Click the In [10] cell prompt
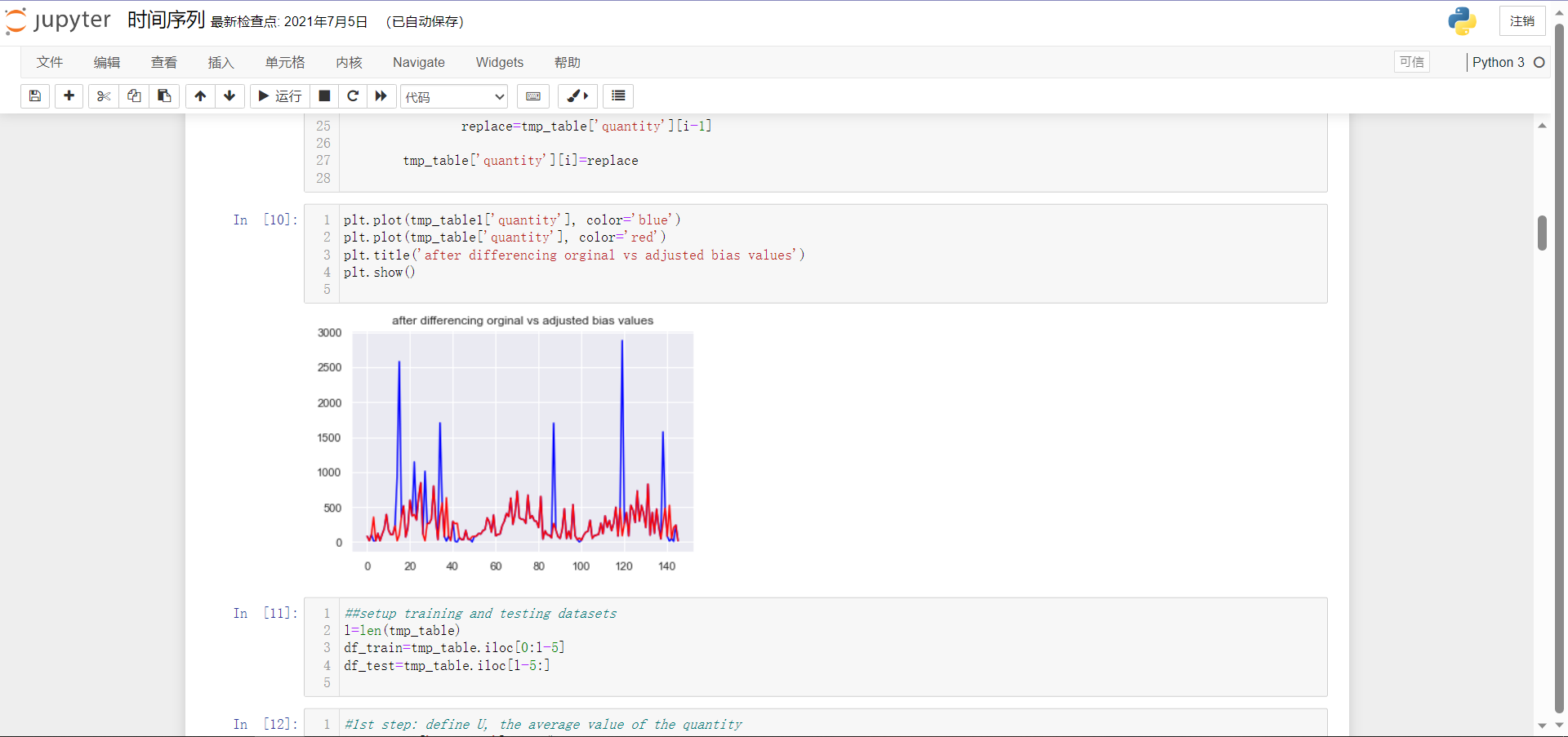The height and width of the screenshot is (737, 1568). pyautogui.click(x=265, y=220)
